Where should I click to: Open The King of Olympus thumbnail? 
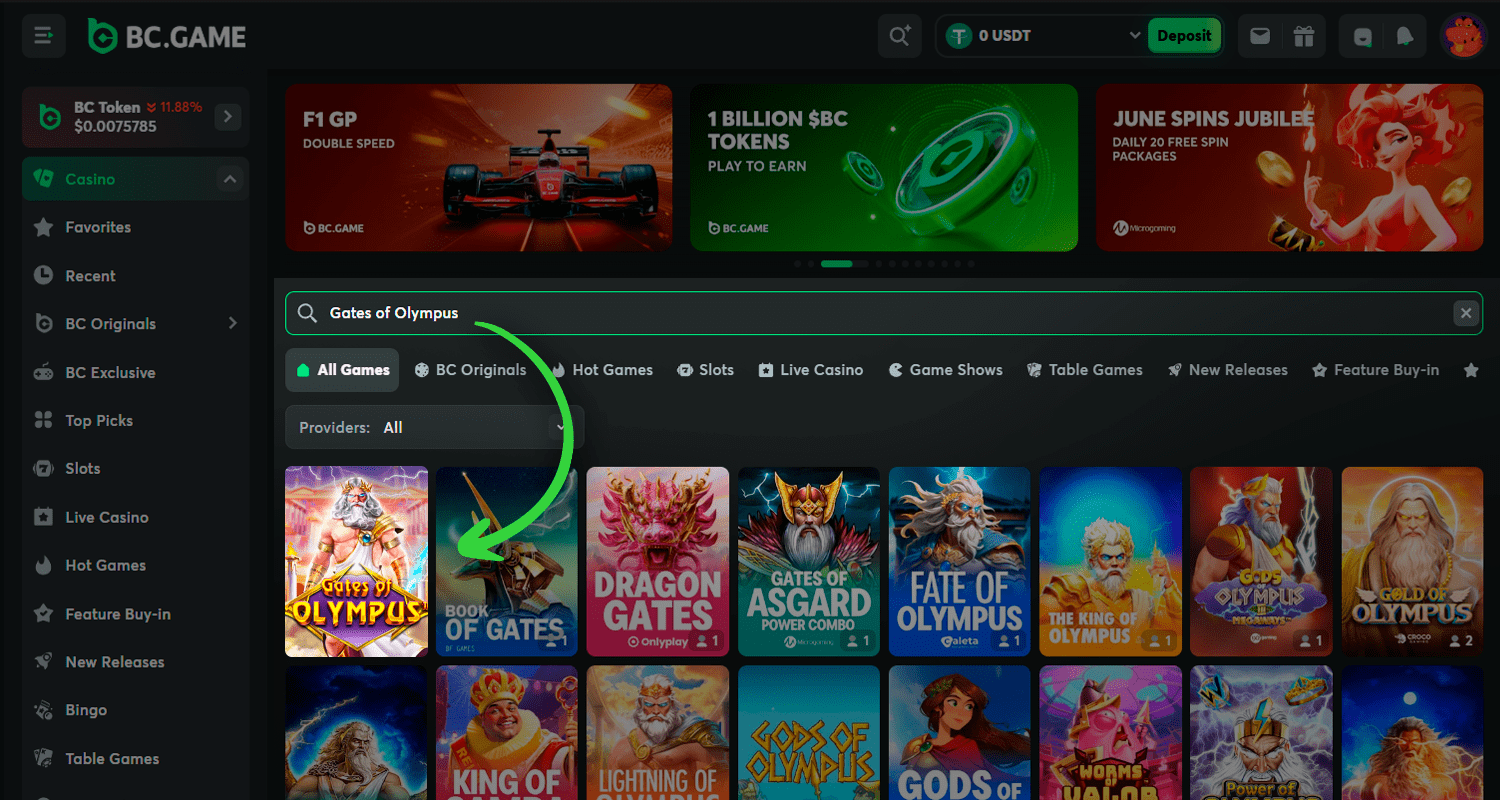coord(1111,562)
